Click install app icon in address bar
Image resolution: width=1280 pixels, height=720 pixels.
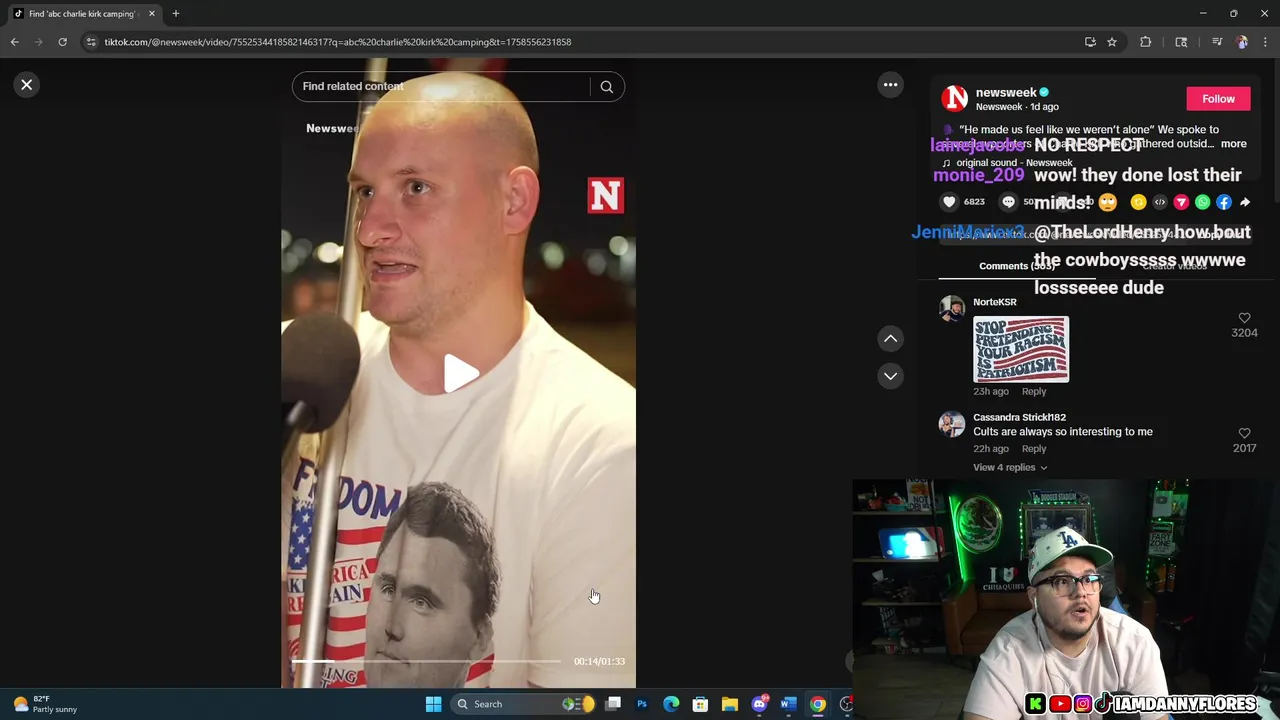1090,42
